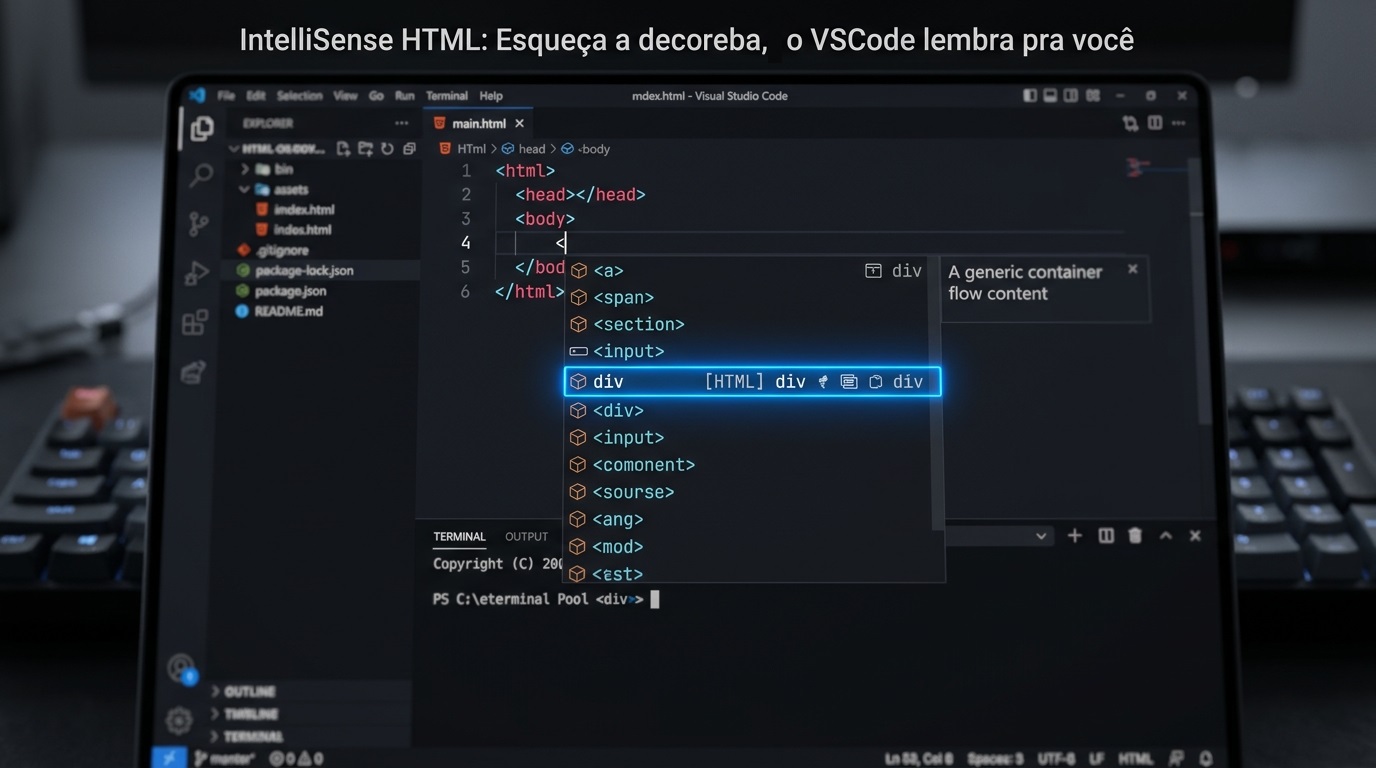Screen dimensions: 1376x768
Task: Open Explorer's more actions ellipsis
Action: 402,123
